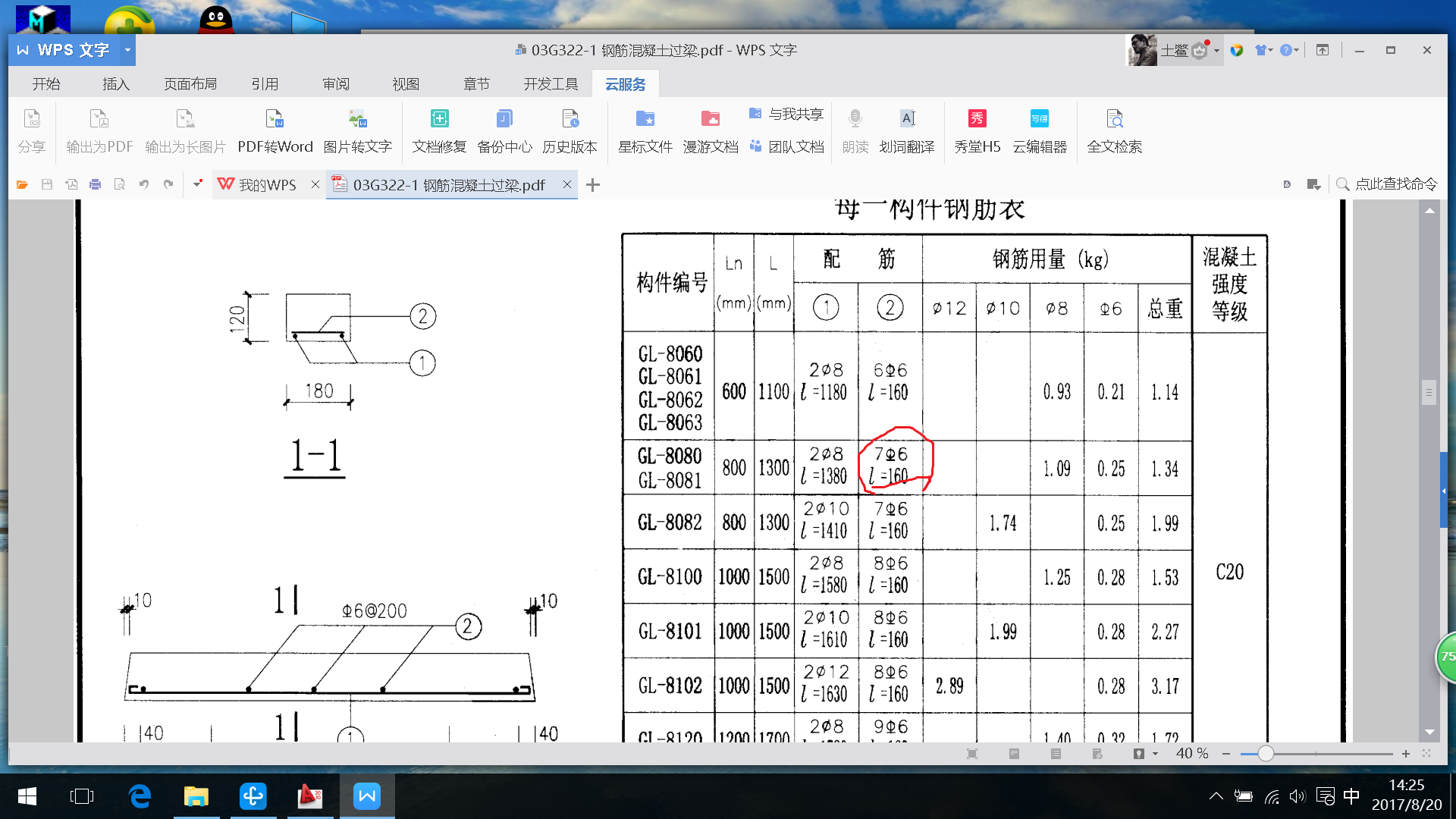The width and height of the screenshot is (1456, 819).
Task: Switch to web layout view in status bar
Action: pos(1097,754)
